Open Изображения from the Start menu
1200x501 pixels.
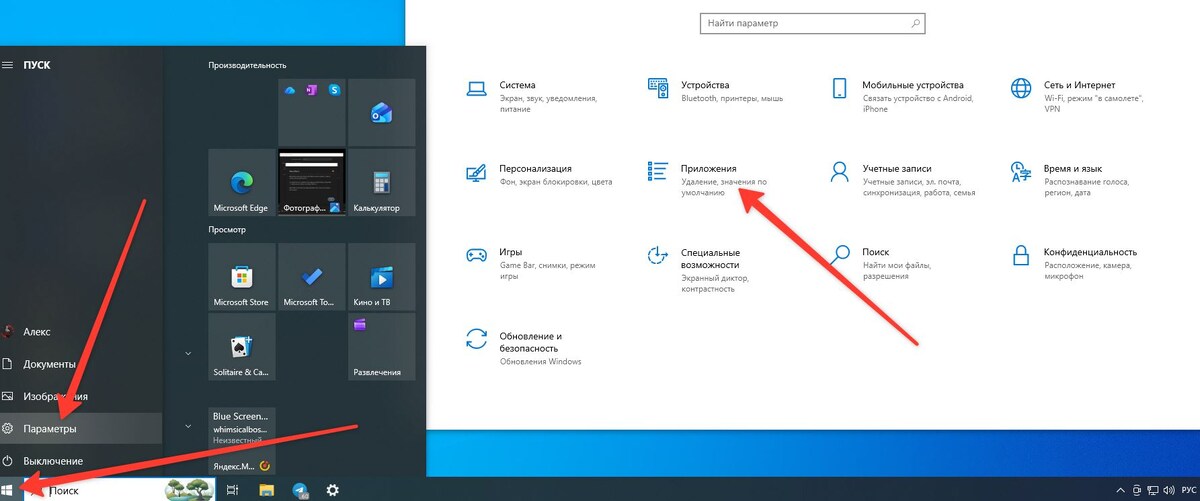click(x=80, y=396)
